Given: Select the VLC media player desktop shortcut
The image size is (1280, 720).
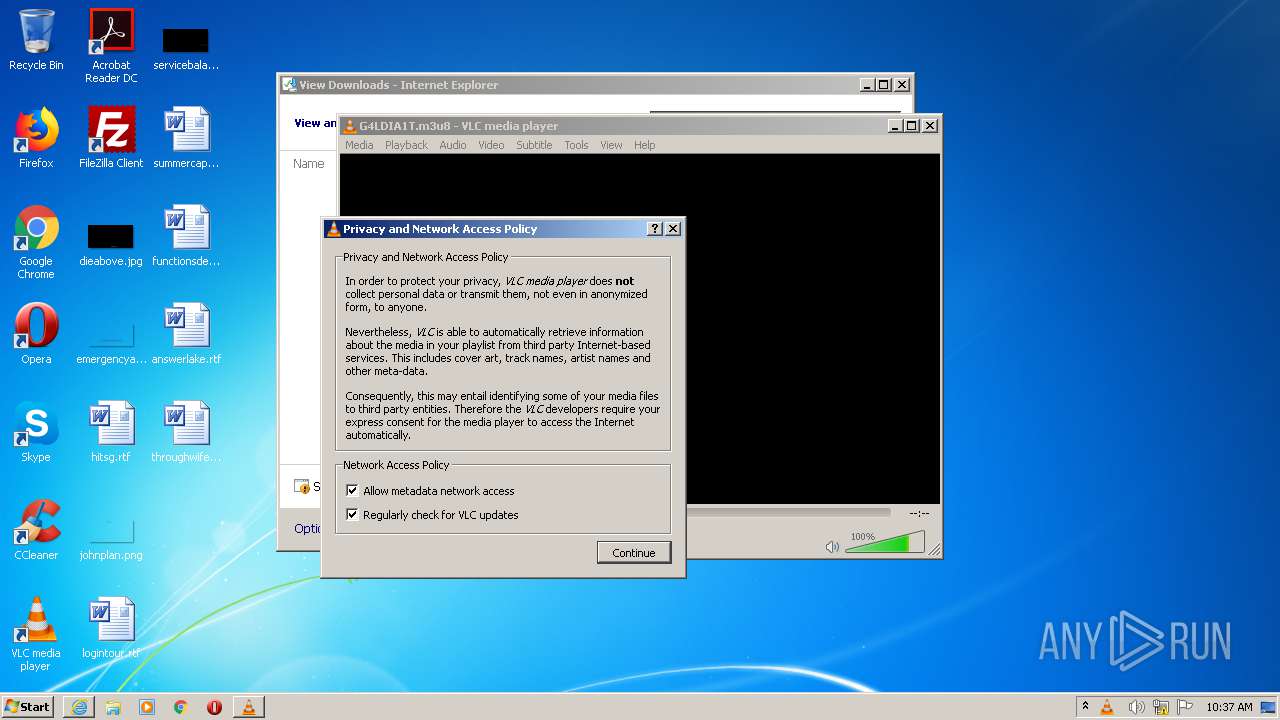Looking at the screenshot, I should (x=36, y=634).
